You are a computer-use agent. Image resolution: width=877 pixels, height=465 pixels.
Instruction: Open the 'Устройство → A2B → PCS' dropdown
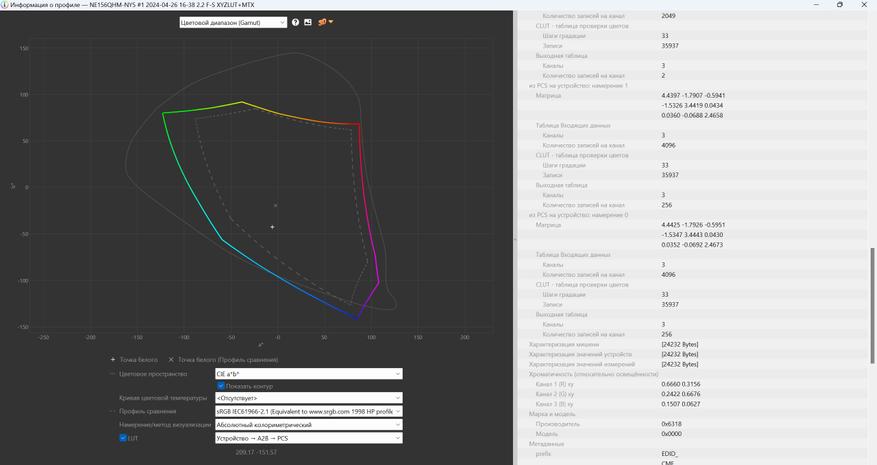click(x=308, y=438)
